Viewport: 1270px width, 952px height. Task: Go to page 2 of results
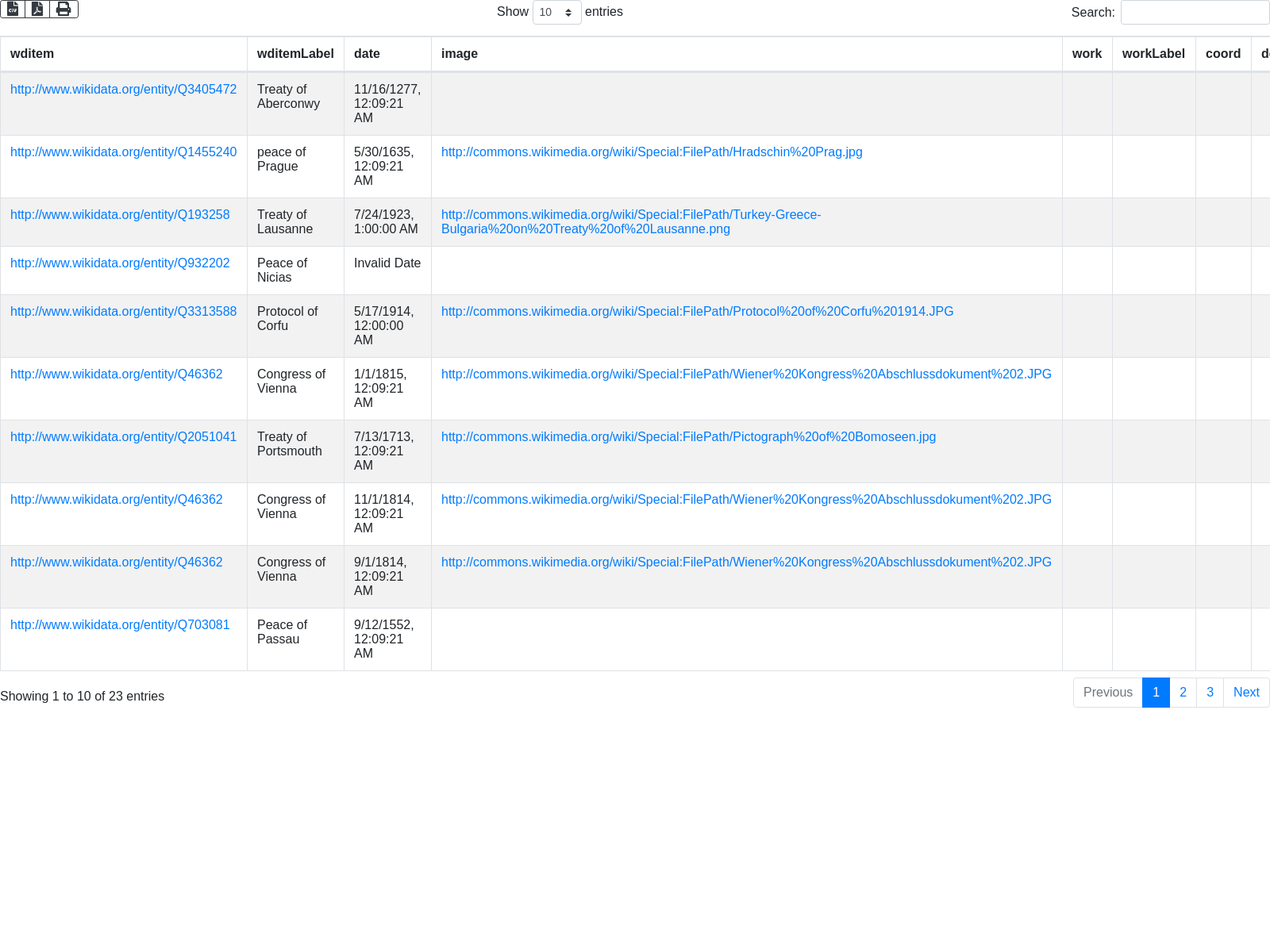click(x=1183, y=693)
